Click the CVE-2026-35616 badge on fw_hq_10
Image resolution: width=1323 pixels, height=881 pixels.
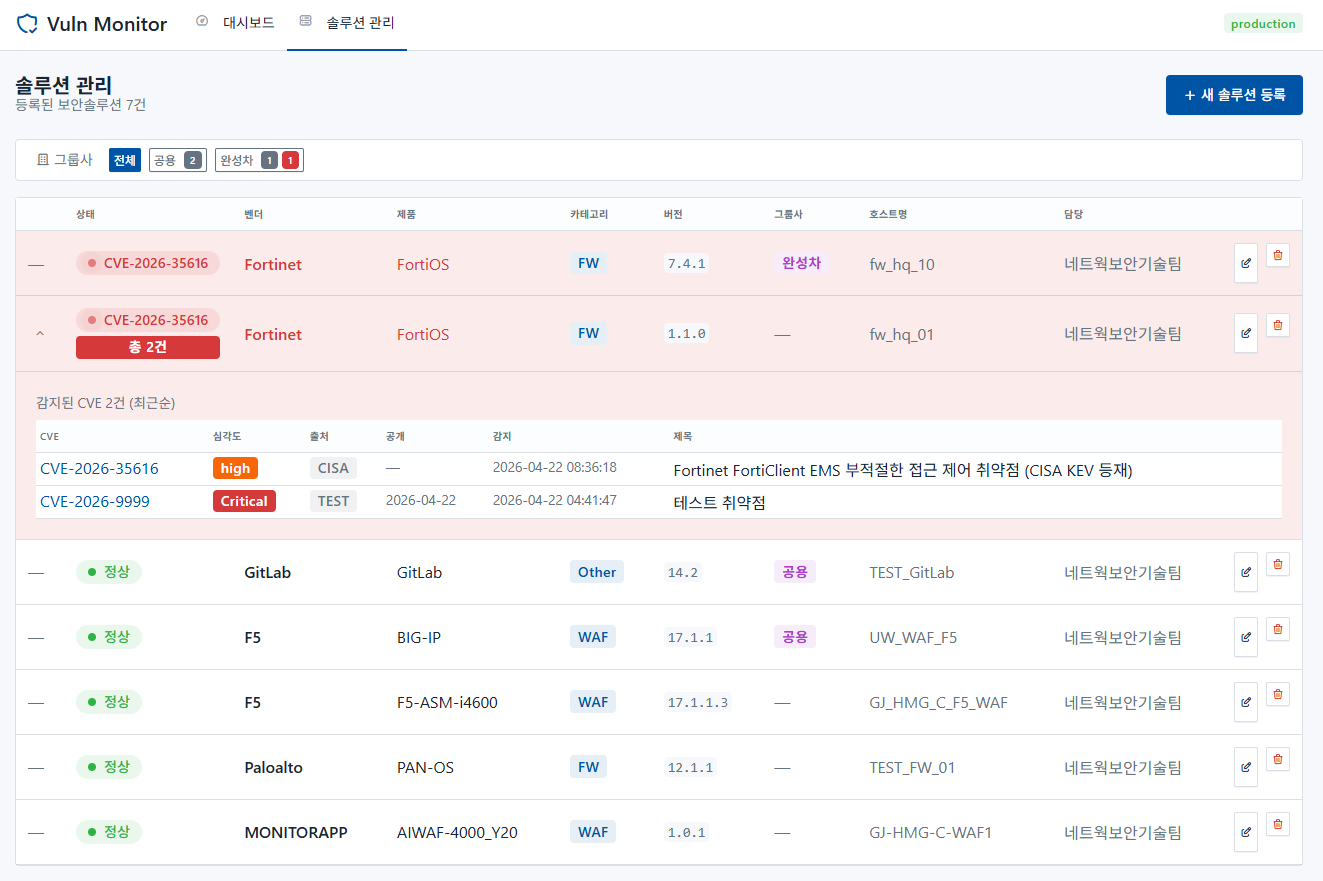pos(148,263)
